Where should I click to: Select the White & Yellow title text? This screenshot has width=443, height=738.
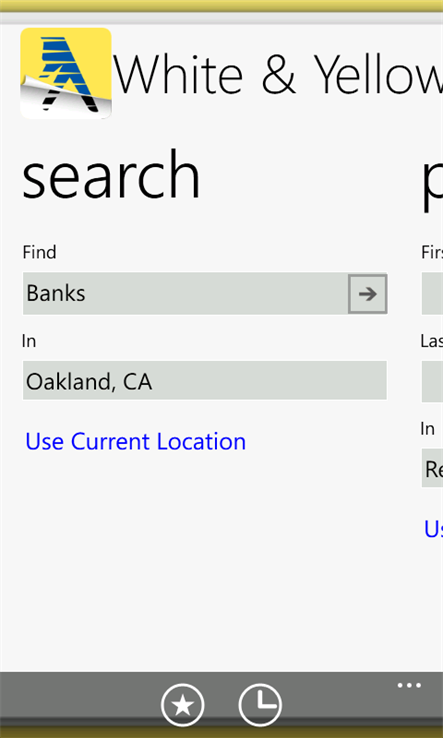pos(278,74)
